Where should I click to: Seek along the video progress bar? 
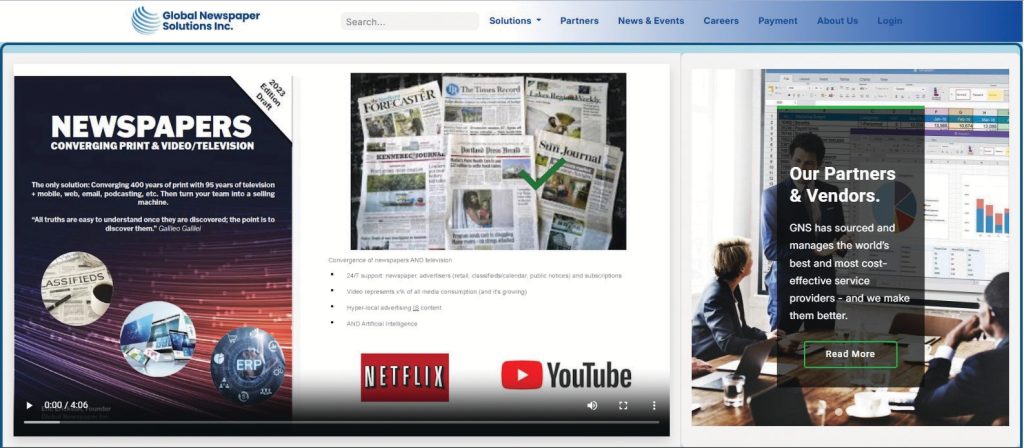point(340,422)
